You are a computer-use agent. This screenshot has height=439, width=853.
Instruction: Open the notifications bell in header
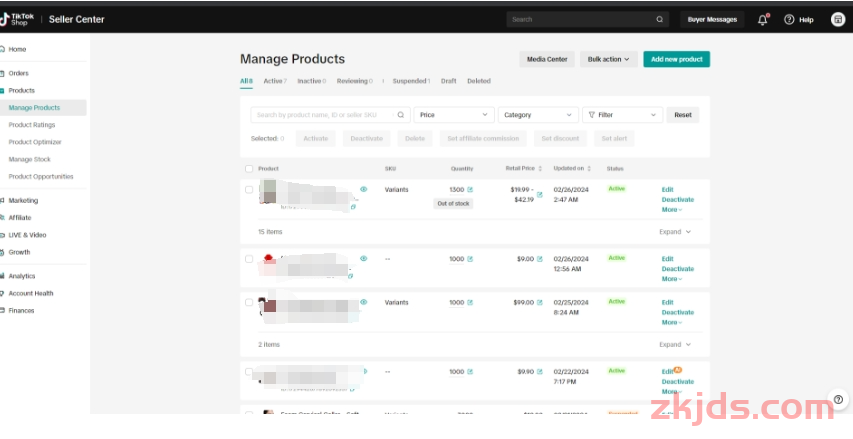[763, 19]
